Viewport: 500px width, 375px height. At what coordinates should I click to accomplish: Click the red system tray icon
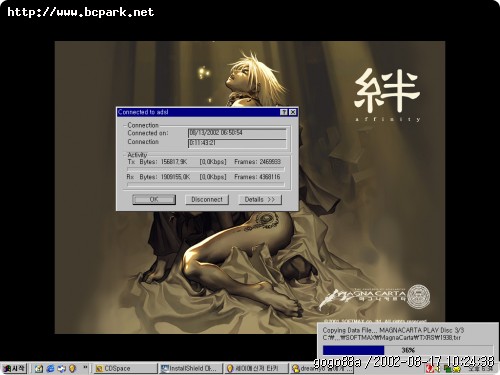429,369
